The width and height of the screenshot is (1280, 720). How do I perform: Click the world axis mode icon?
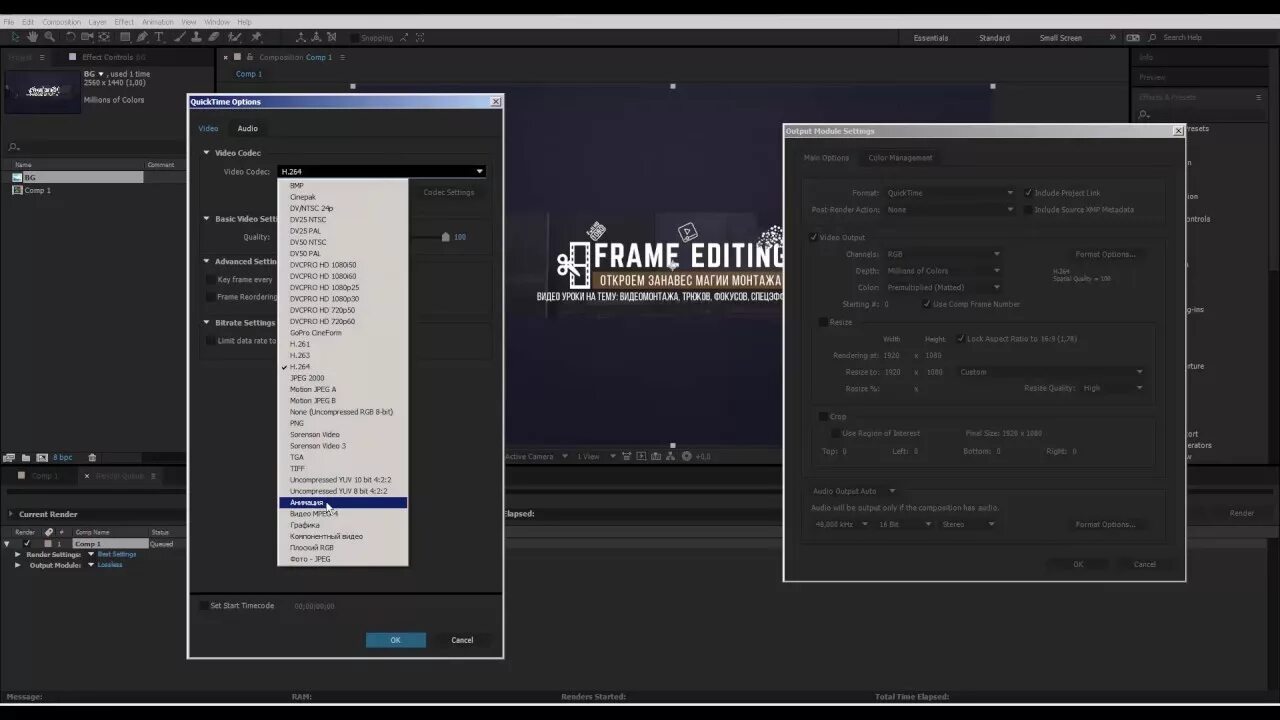pyautogui.click(x=316, y=37)
